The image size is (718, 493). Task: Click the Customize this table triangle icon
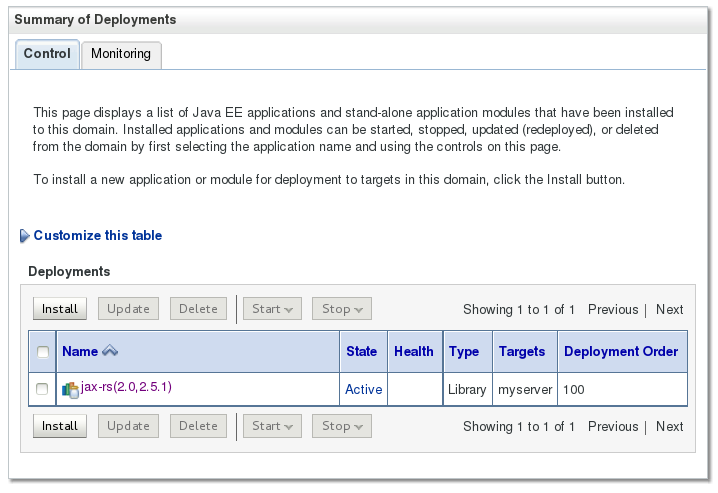click(x=25, y=236)
